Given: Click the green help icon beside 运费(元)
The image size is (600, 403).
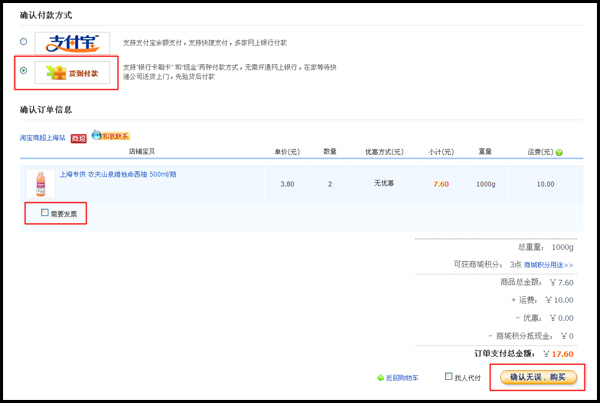Looking at the screenshot, I should (x=559, y=153).
